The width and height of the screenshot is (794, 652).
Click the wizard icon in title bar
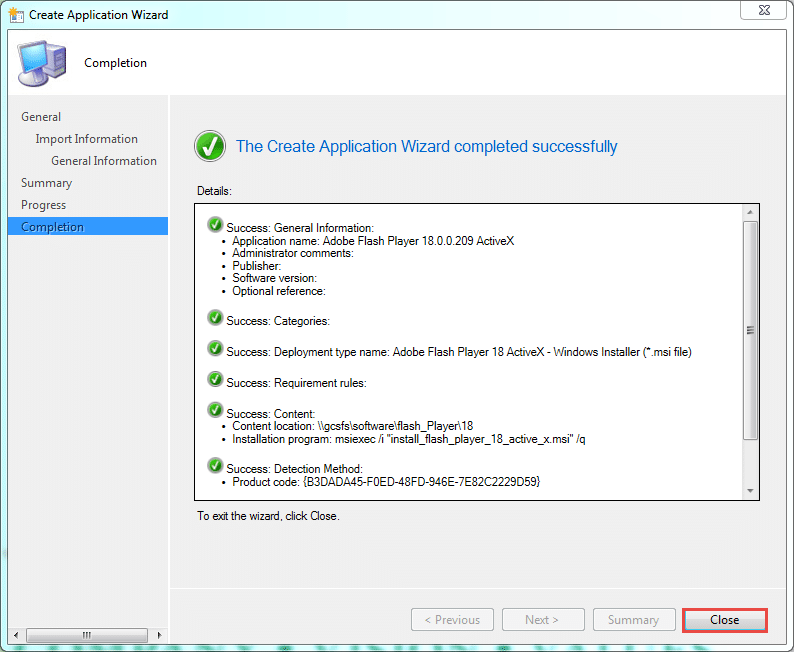point(15,15)
